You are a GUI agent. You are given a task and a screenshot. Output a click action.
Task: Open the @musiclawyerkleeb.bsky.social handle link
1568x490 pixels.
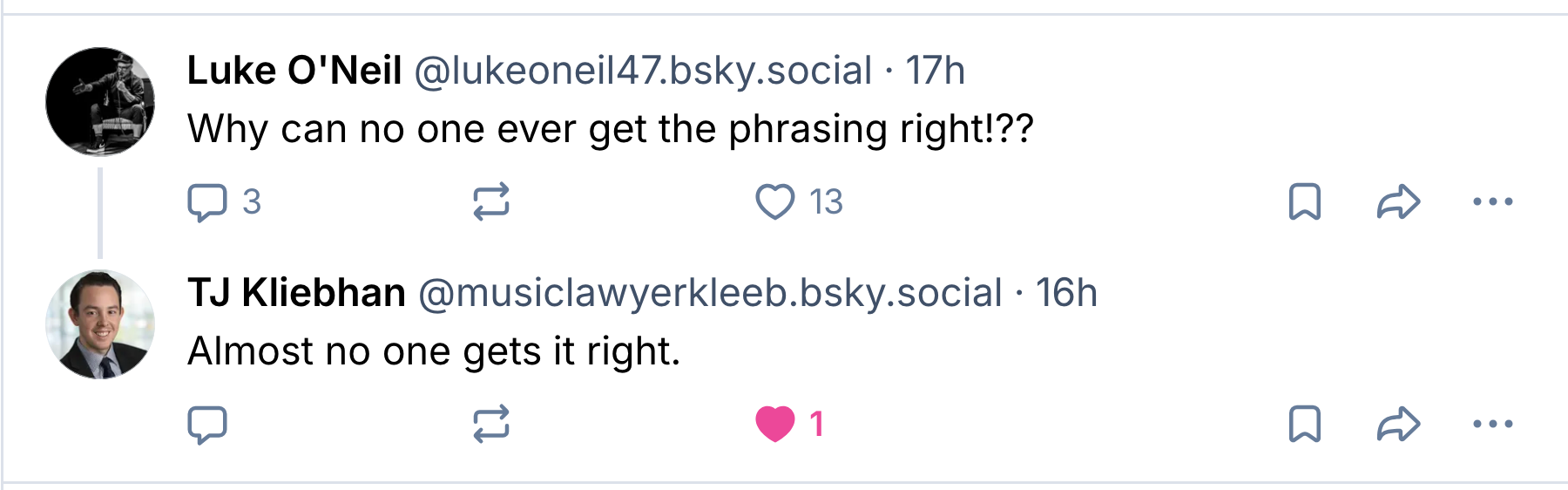coord(710,293)
